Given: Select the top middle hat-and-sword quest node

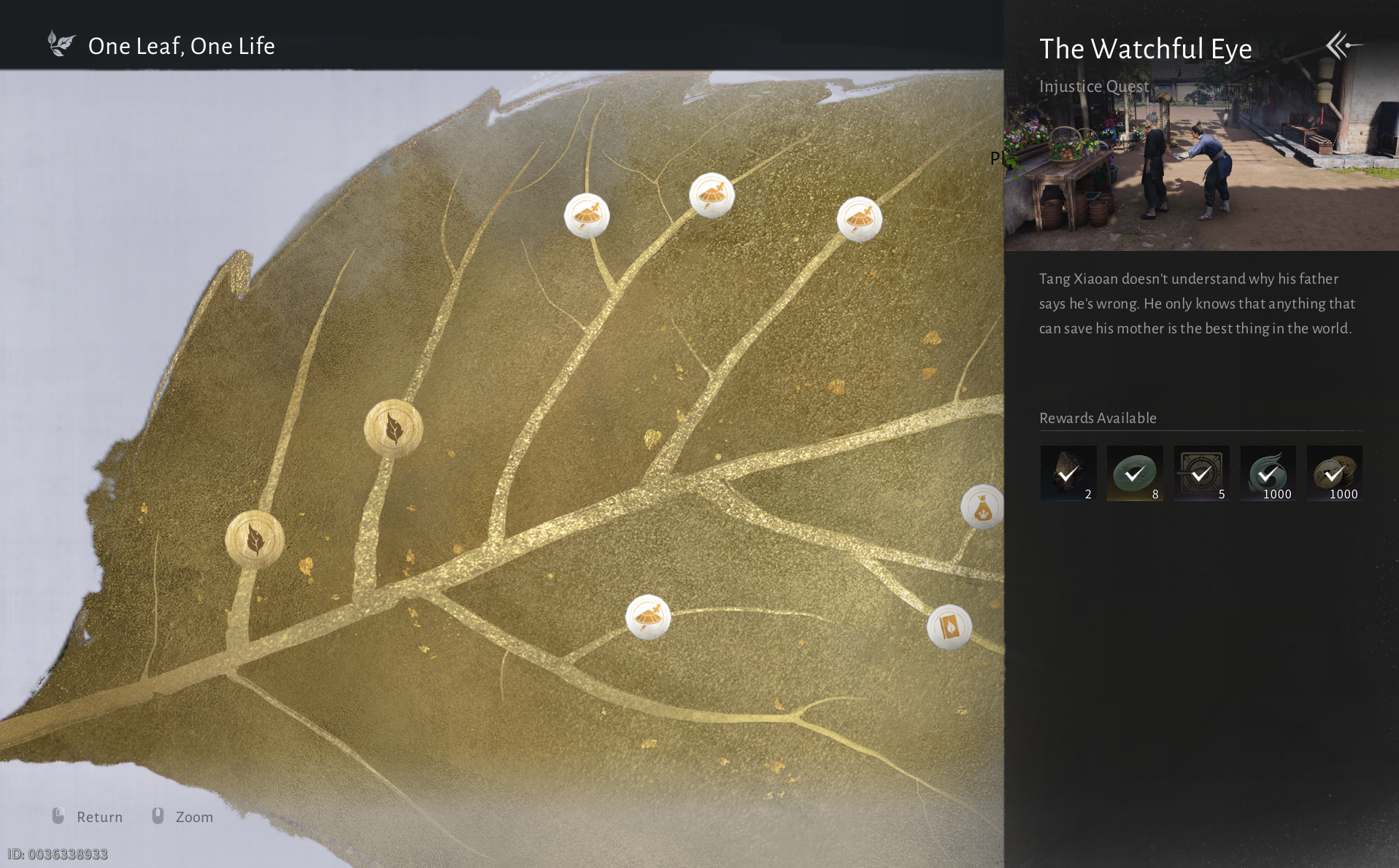Looking at the screenshot, I should click(712, 195).
